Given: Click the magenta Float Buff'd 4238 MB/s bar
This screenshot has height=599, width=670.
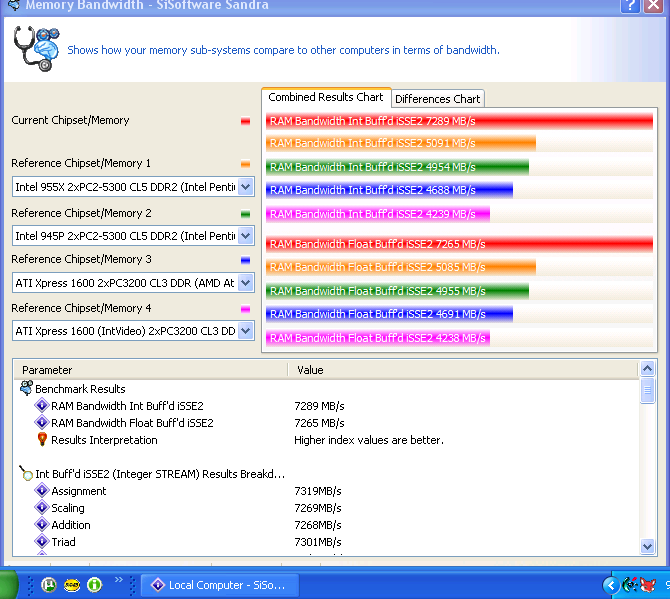Looking at the screenshot, I should click(378, 338).
